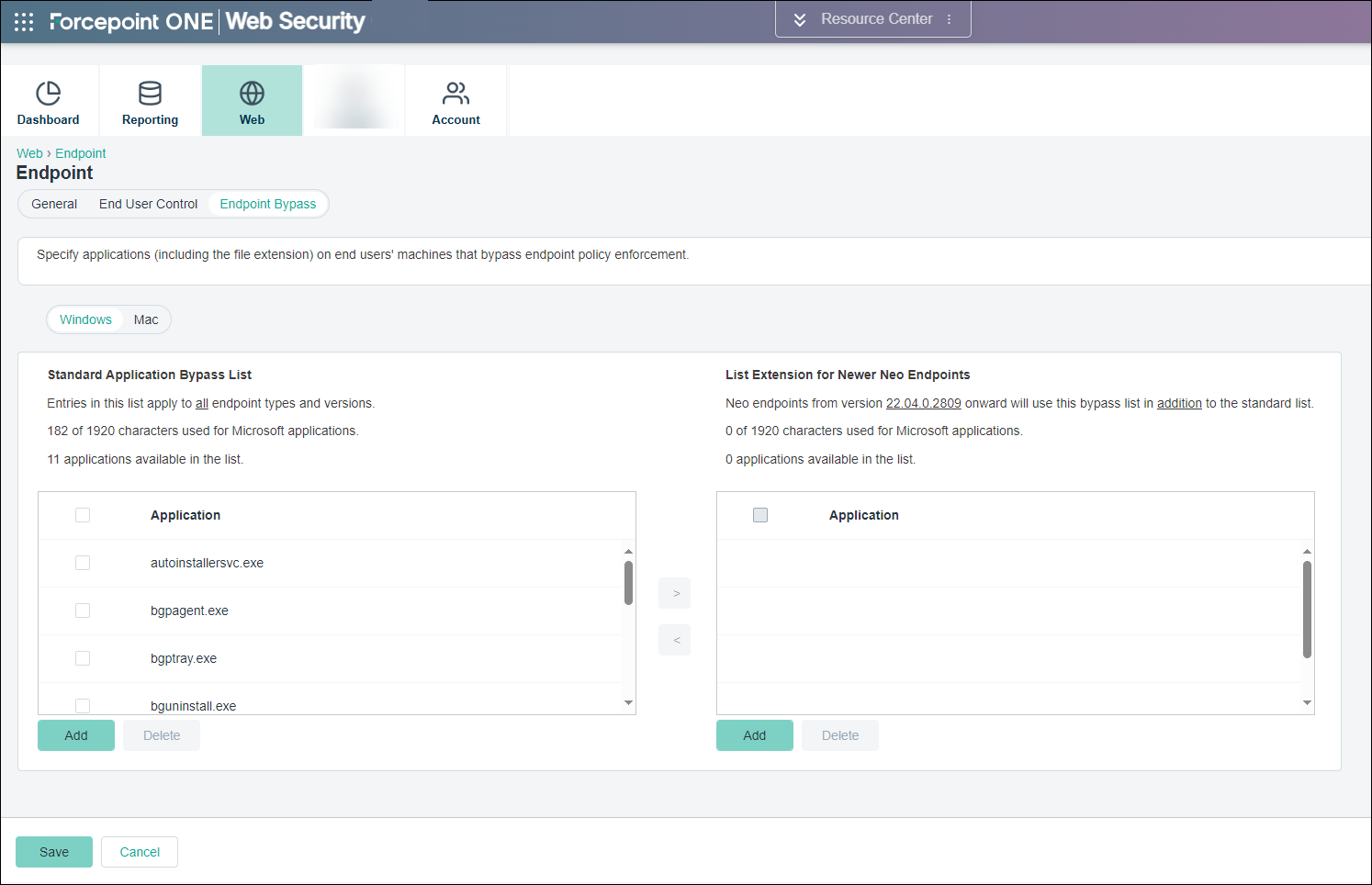Click Delete under the standard bypass list
The width and height of the screenshot is (1372, 885).
162,735
